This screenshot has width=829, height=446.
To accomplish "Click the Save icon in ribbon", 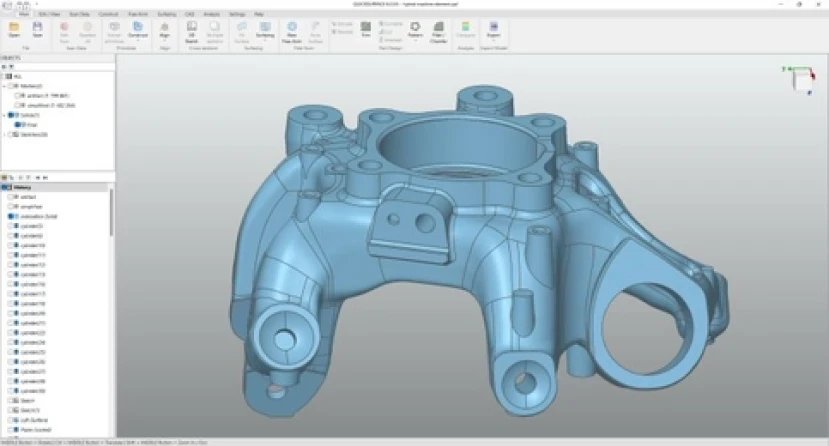I will [38, 30].
